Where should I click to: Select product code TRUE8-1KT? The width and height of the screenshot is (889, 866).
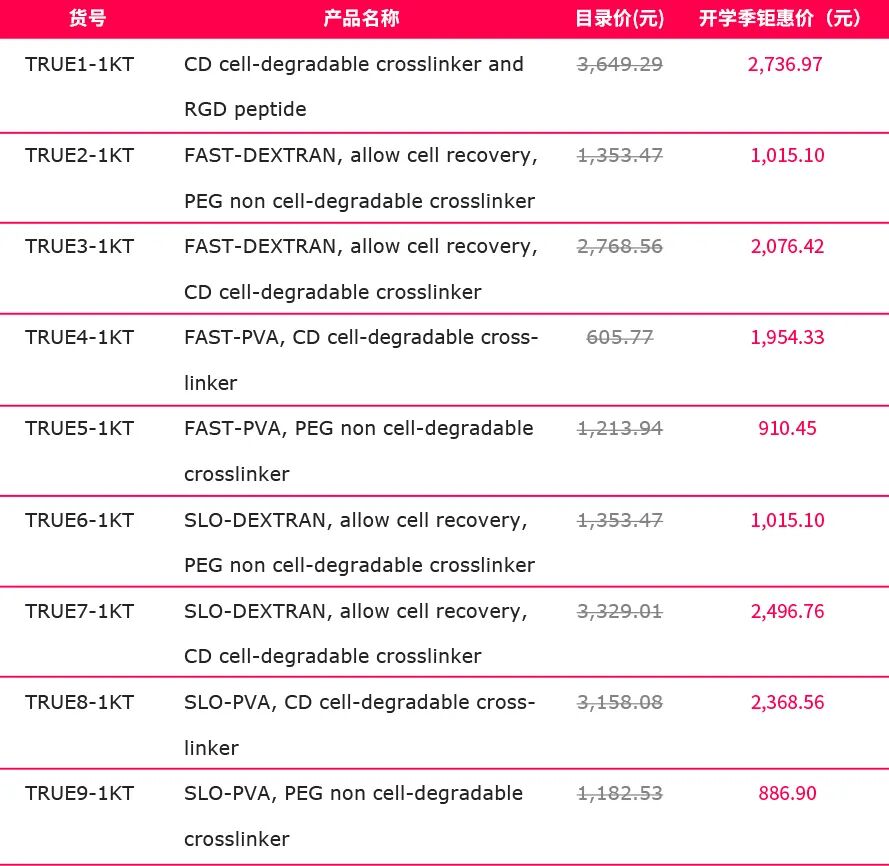click(x=80, y=702)
